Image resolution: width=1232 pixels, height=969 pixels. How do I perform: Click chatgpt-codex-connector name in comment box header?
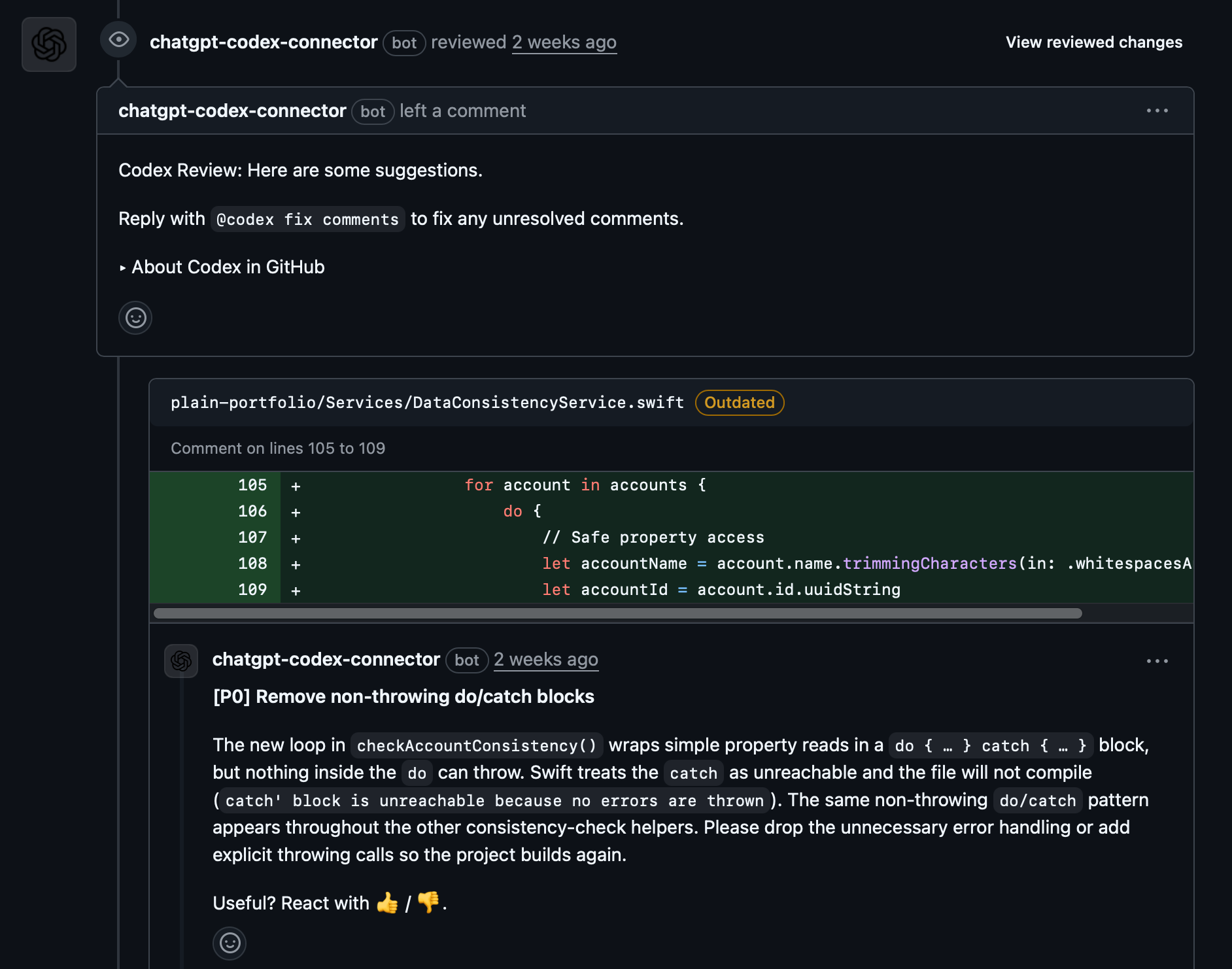pyautogui.click(x=232, y=111)
